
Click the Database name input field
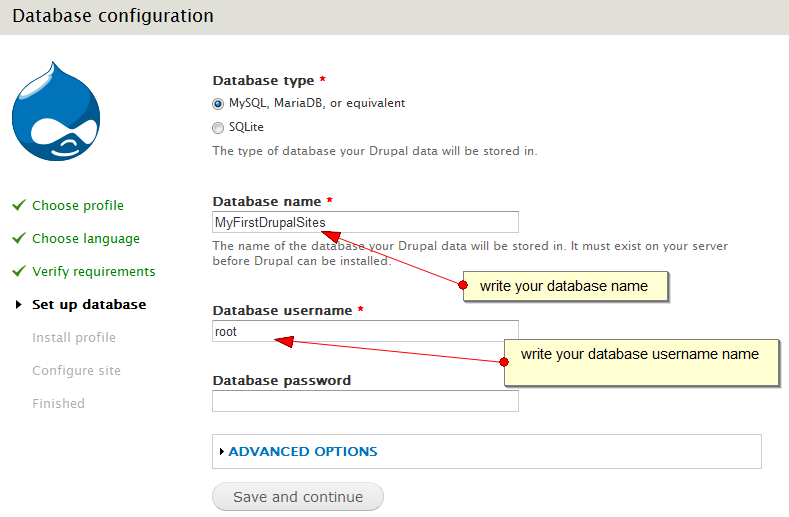(x=365, y=222)
